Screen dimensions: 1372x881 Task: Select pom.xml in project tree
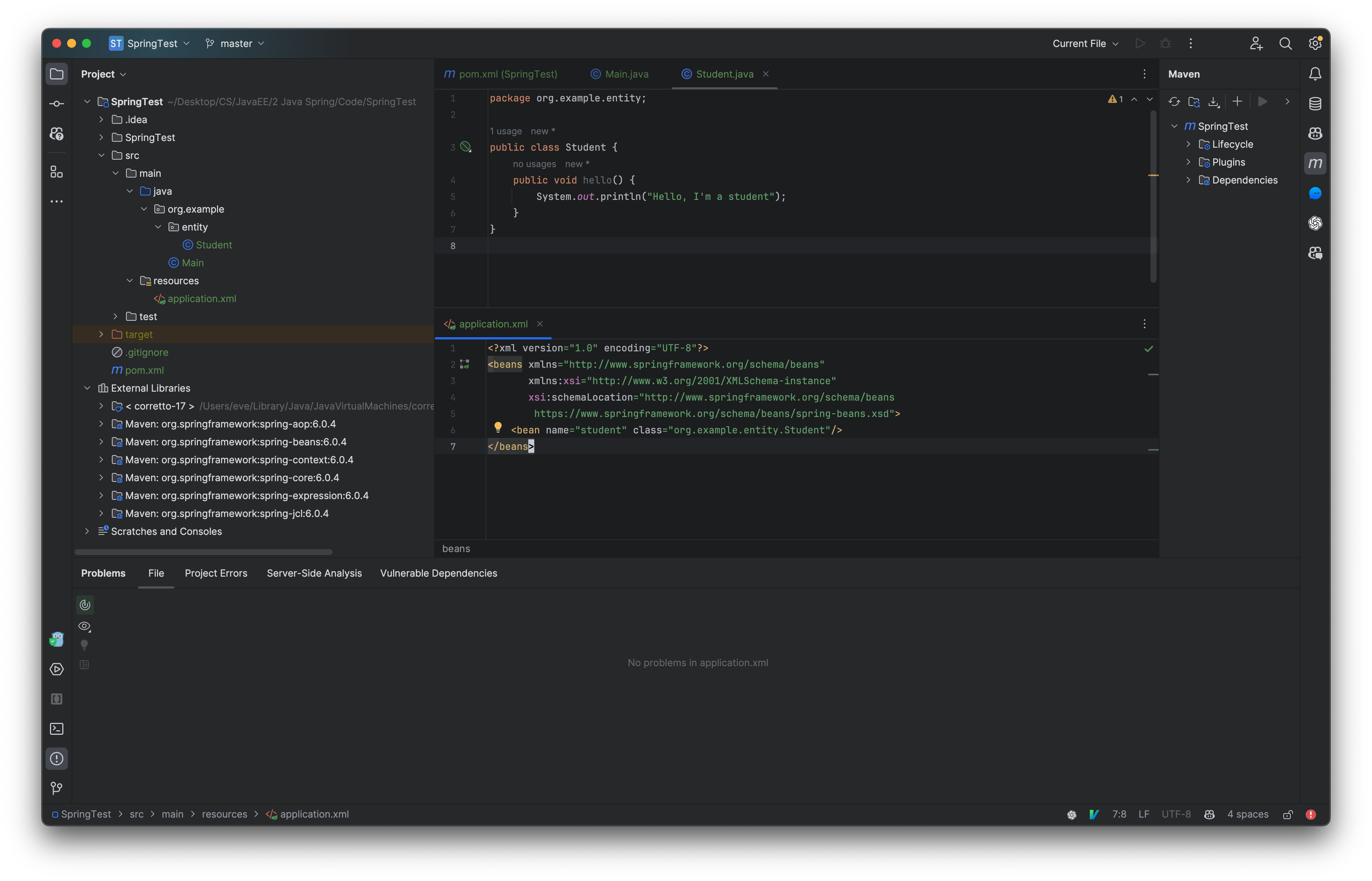[144, 370]
